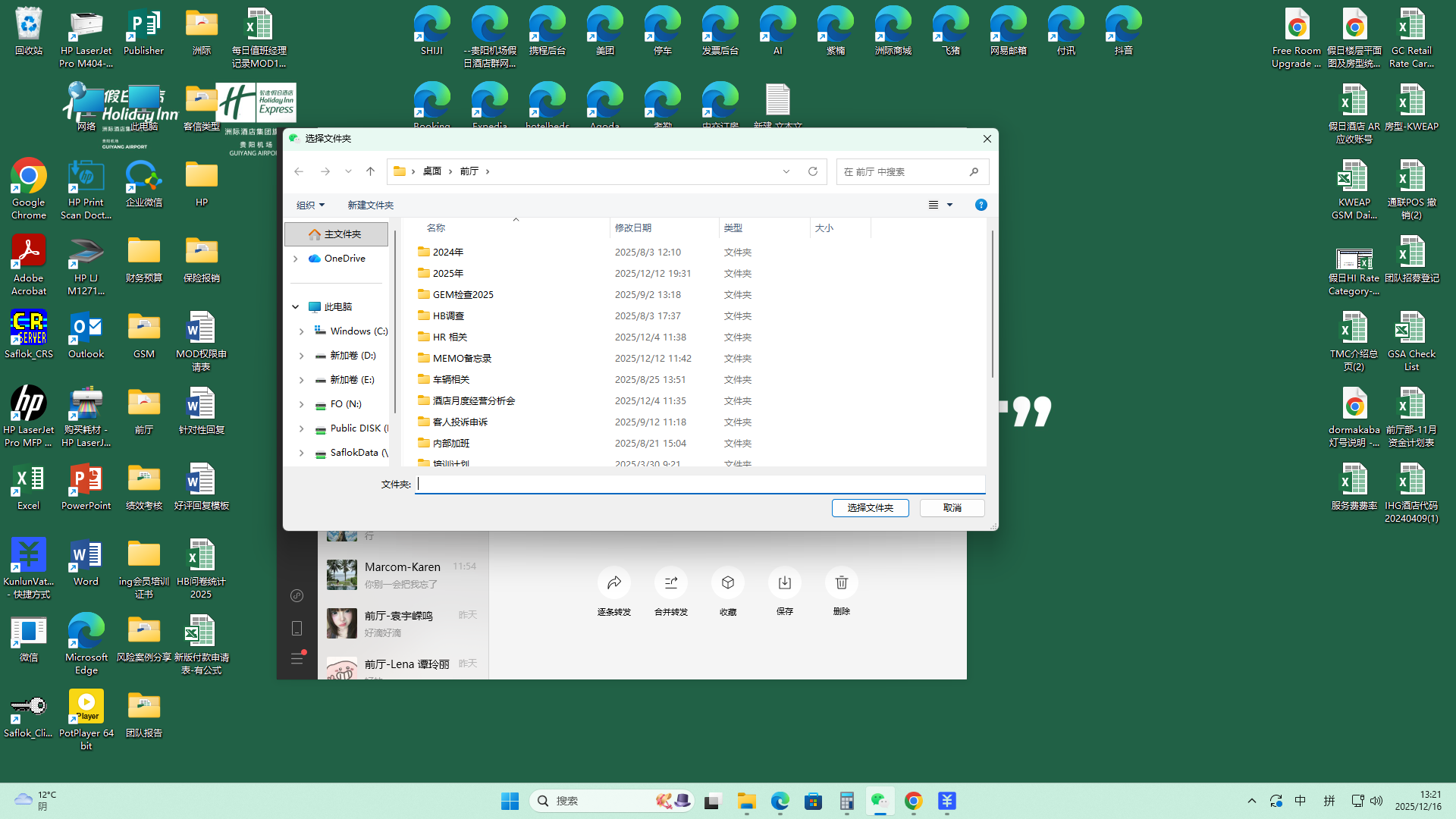
Task: Select the 2025年 folder in list
Action: [x=448, y=273]
